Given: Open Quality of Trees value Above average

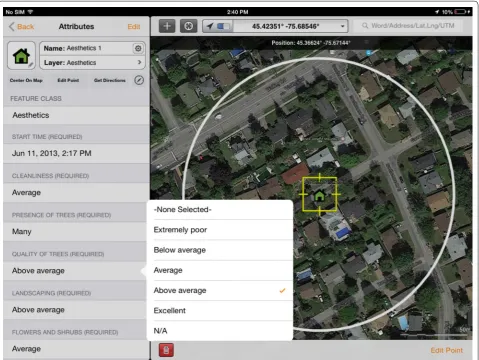Looking at the screenshot, I should pos(76,271).
